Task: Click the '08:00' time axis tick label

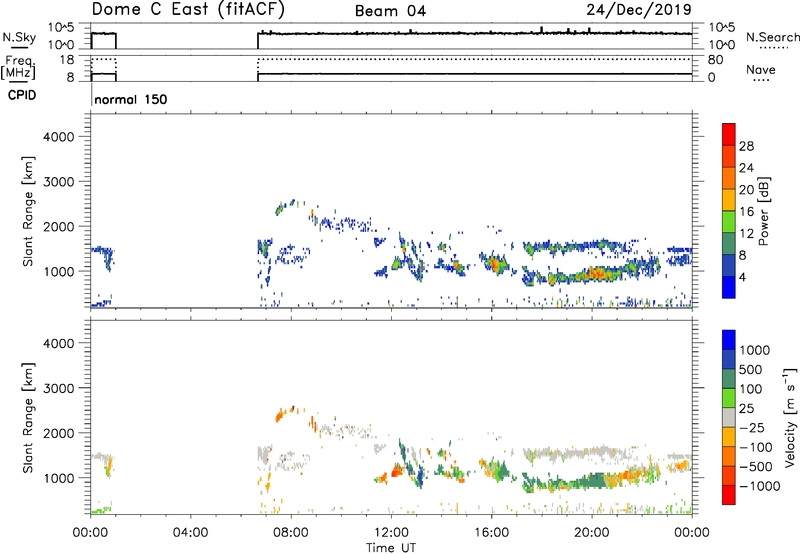Action: [291, 533]
